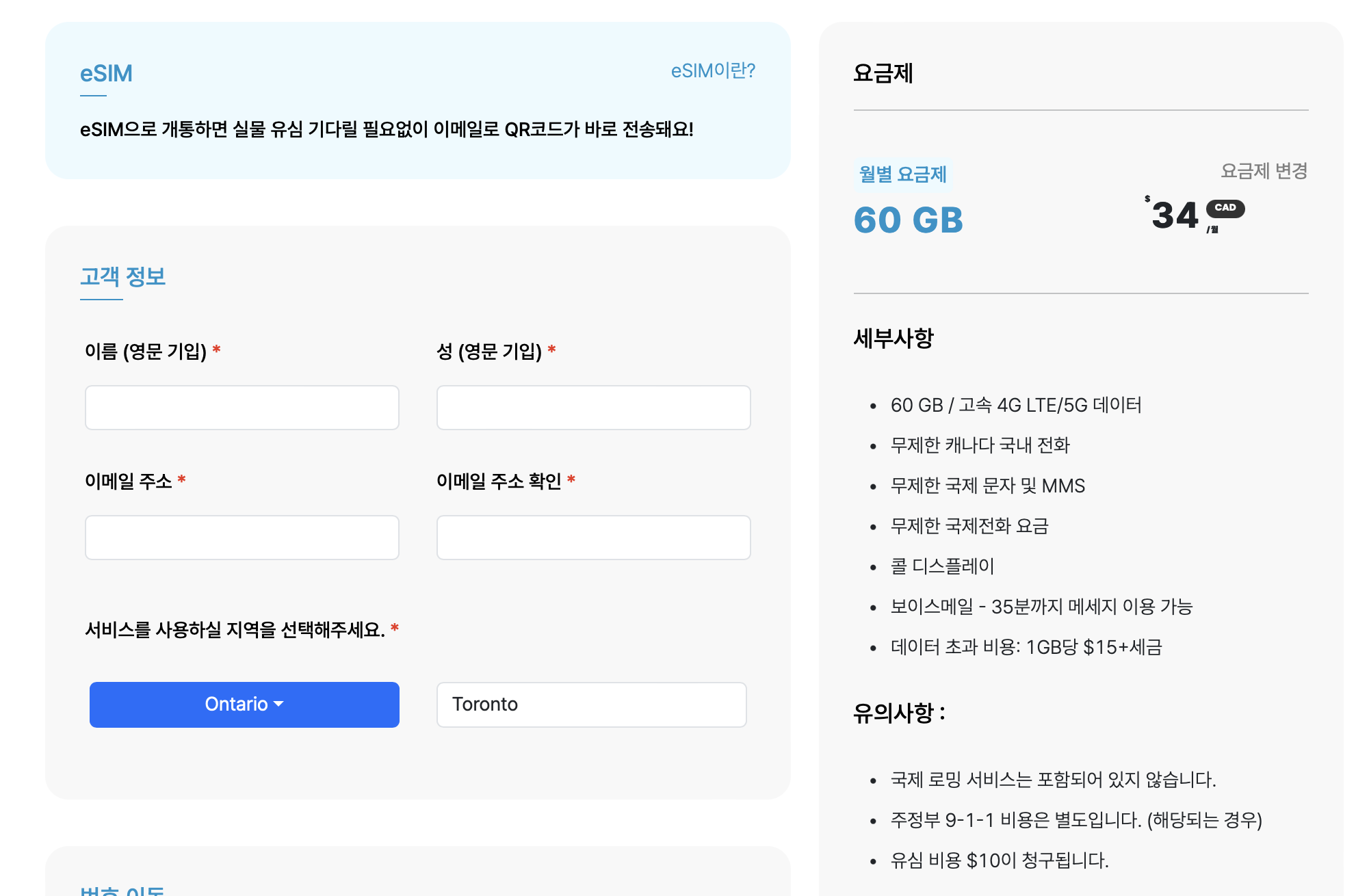Click the eSIM section heading

[106, 74]
